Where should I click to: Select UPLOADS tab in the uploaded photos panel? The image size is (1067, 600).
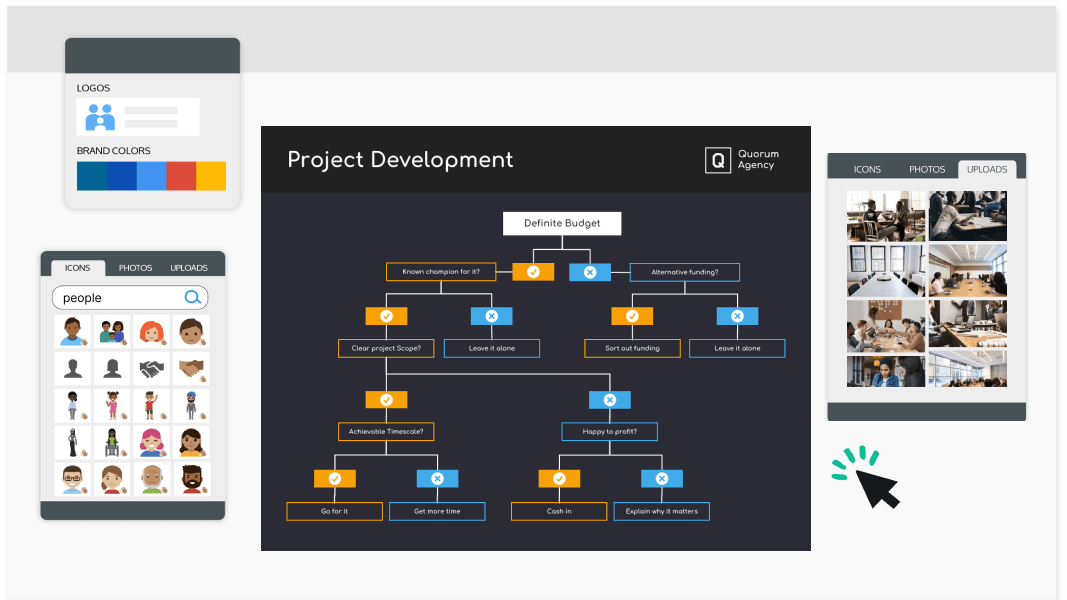[x=987, y=169]
